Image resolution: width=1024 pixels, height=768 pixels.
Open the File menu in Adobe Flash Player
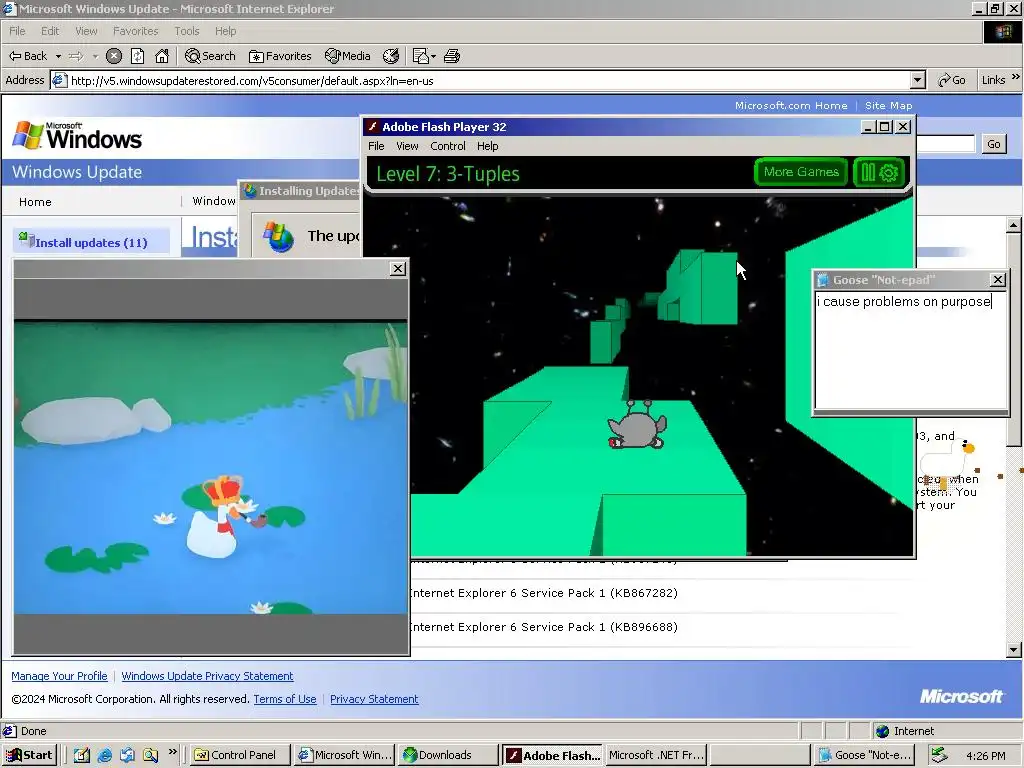376,146
